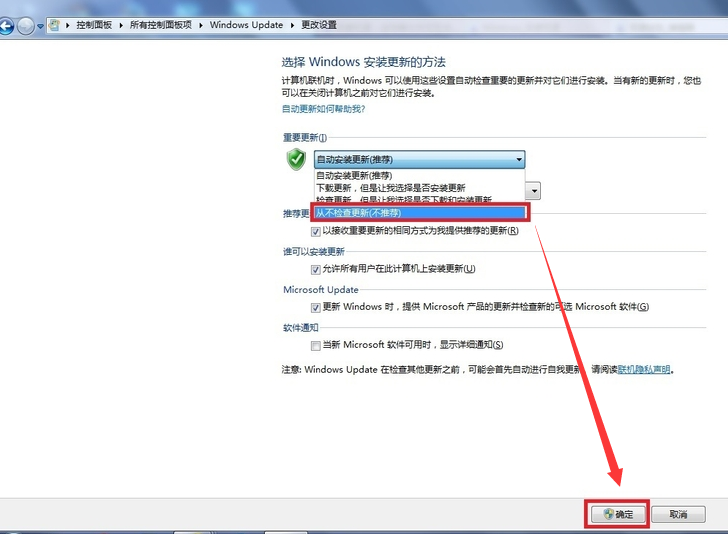Image resolution: width=728 pixels, height=534 pixels.
Task: Go to 控制面板 breadcrumb
Action: [94, 25]
